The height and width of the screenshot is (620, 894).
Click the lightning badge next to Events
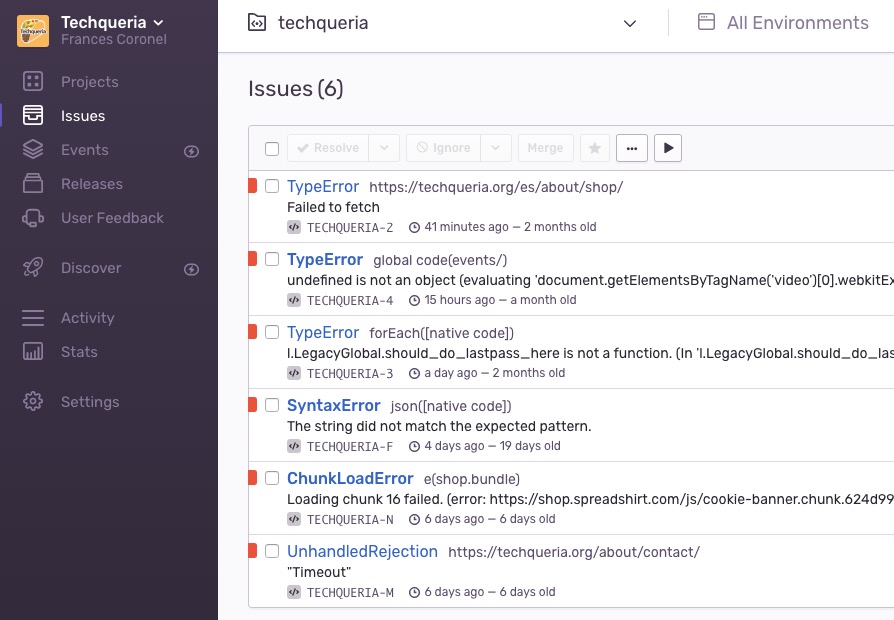click(x=192, y=151)
